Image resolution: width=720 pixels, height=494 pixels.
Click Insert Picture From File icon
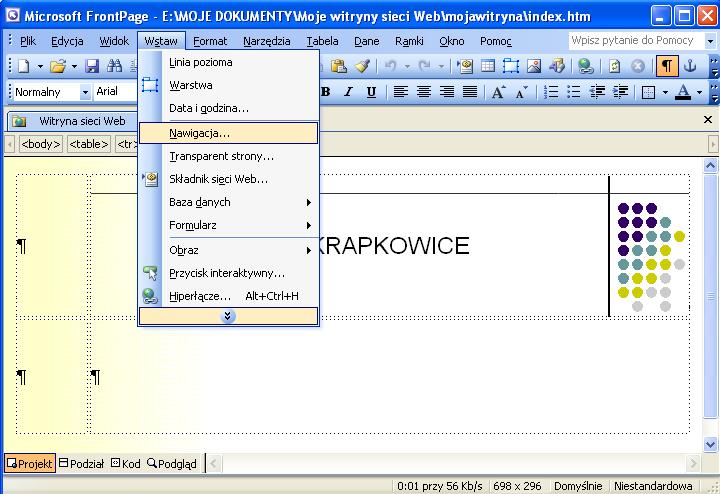534,67
